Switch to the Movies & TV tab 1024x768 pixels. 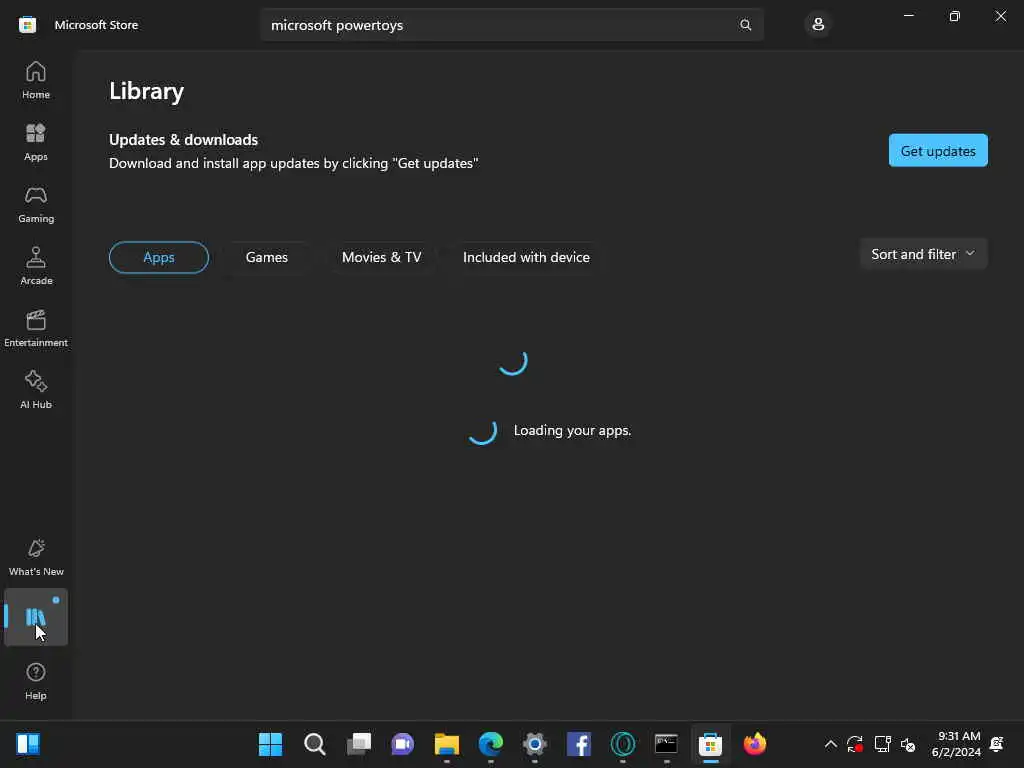click(381, 257)
